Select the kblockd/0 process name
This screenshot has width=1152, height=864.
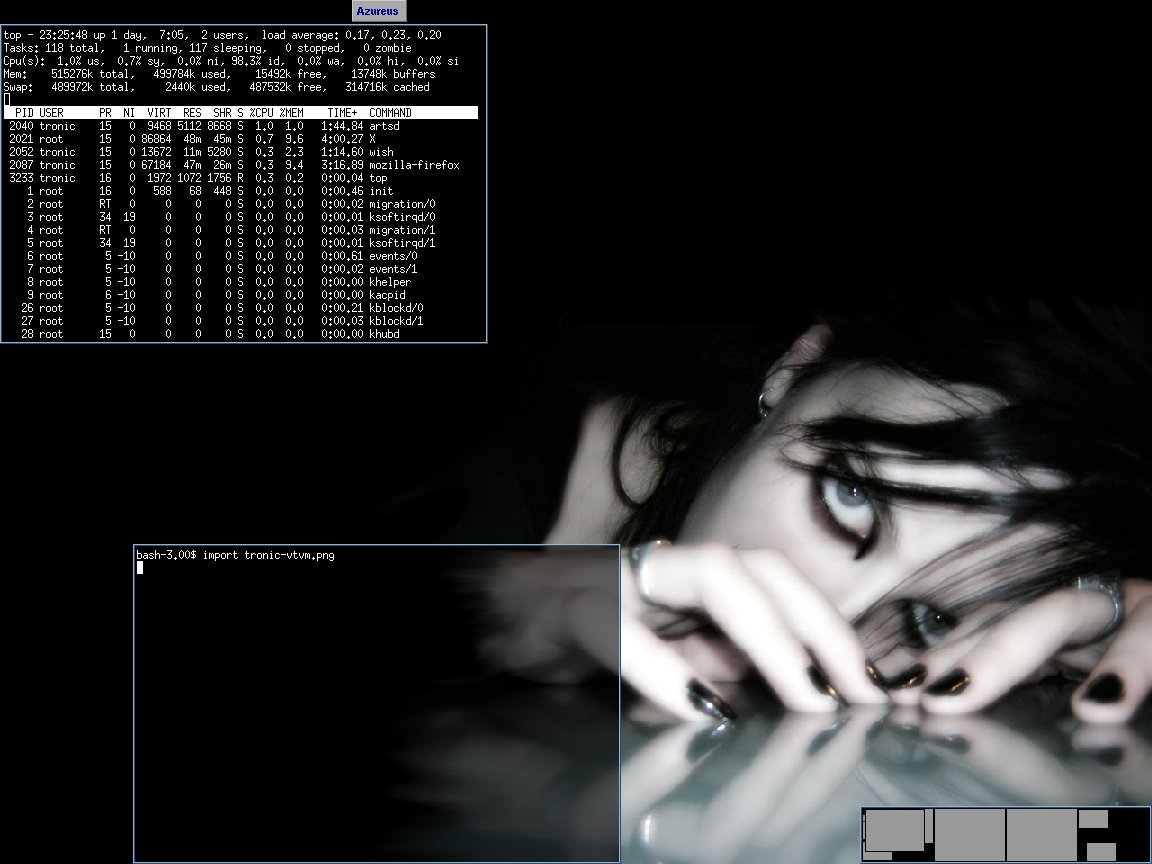396,308
